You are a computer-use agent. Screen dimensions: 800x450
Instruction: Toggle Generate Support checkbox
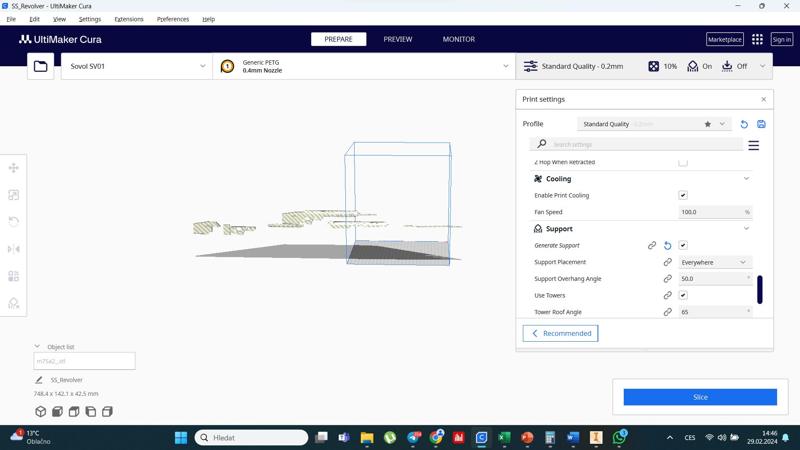[683, 245]
